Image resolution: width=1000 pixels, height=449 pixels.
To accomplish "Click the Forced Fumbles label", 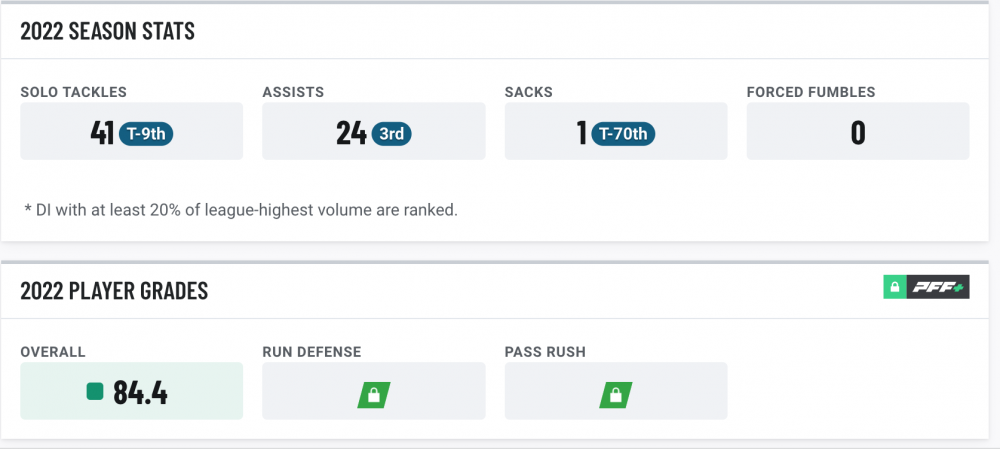I will pos(810,92).
